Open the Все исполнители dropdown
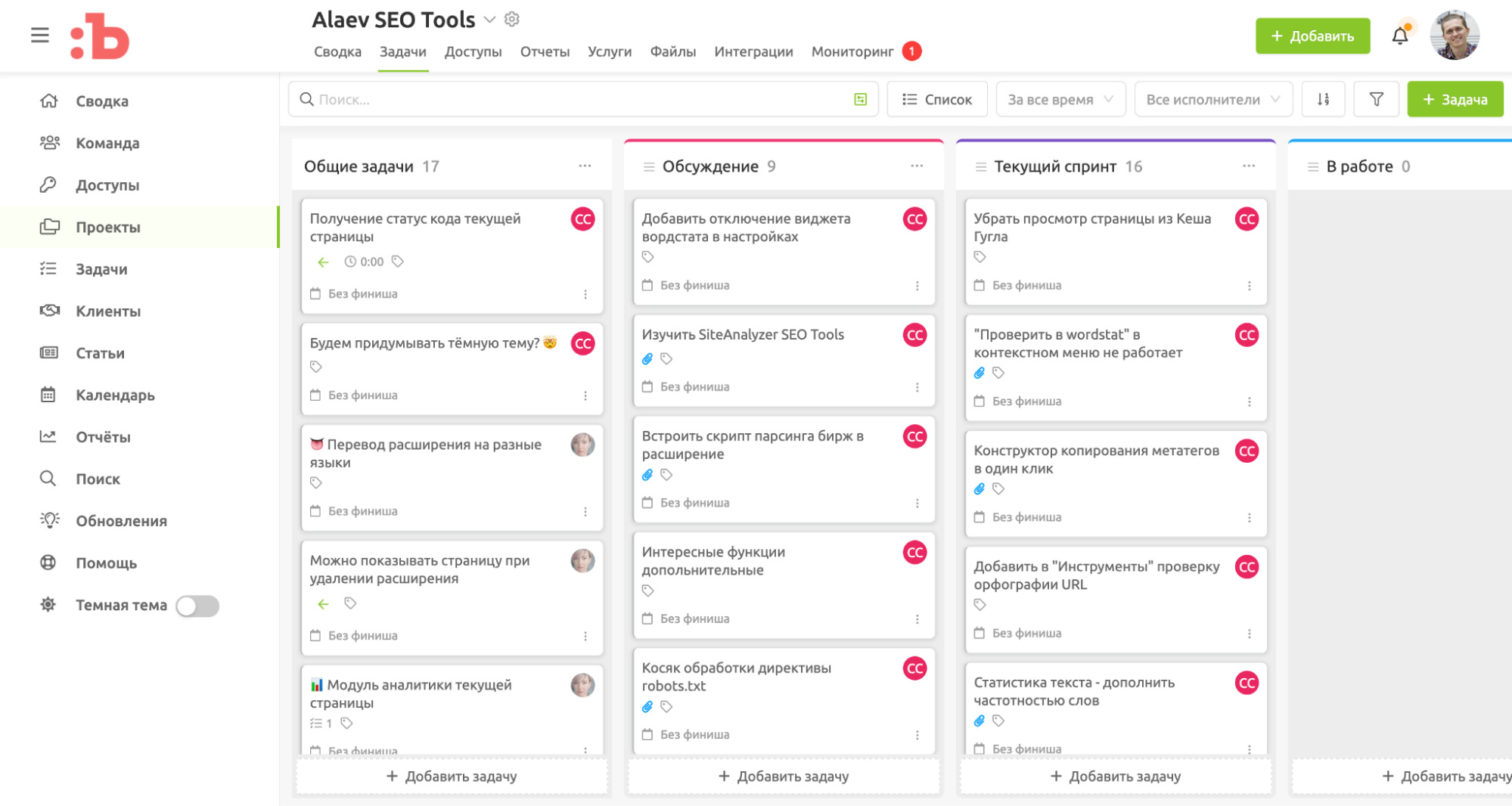 (x=1213, y=99)
